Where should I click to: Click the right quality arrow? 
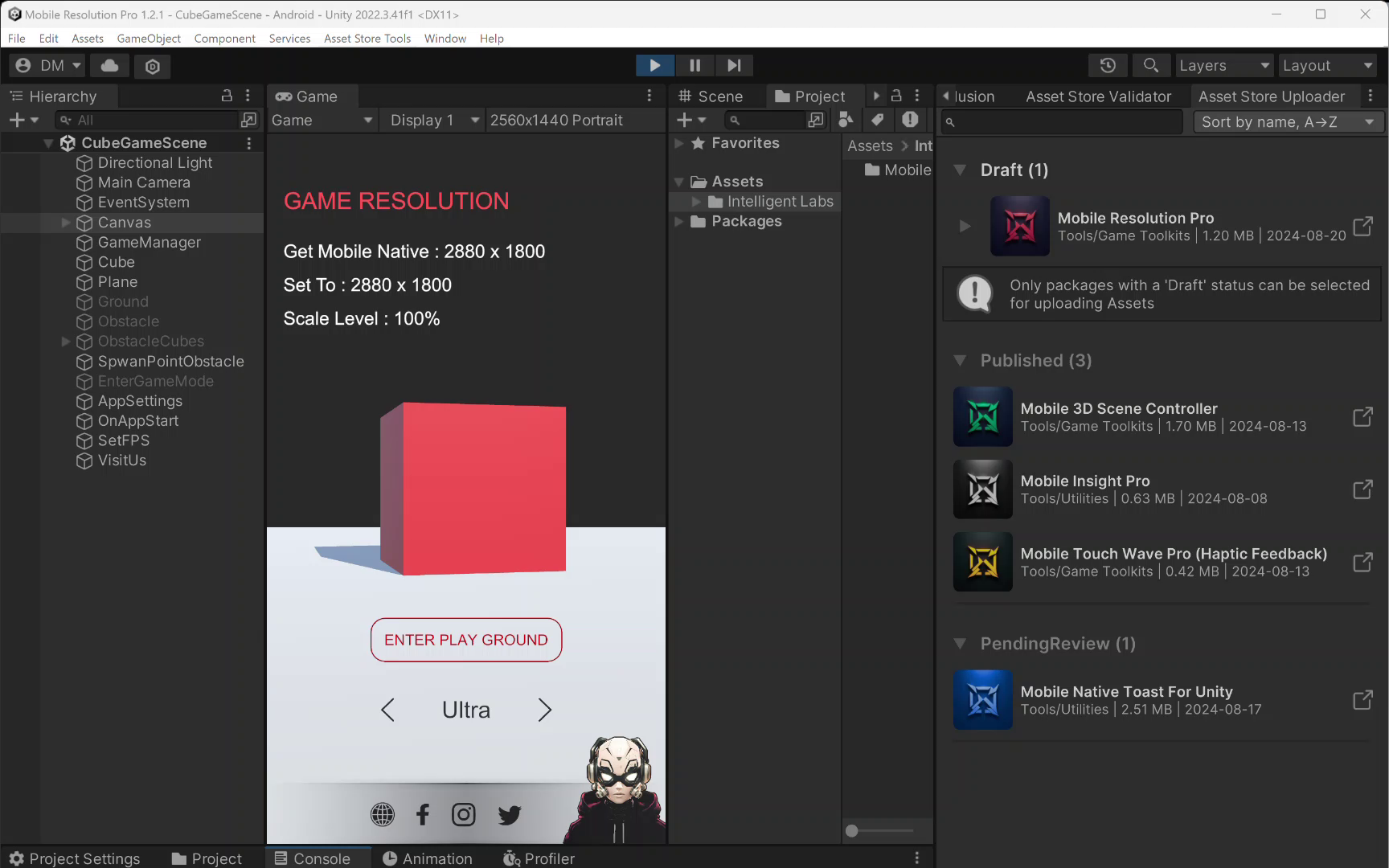[x=544, y=710]
